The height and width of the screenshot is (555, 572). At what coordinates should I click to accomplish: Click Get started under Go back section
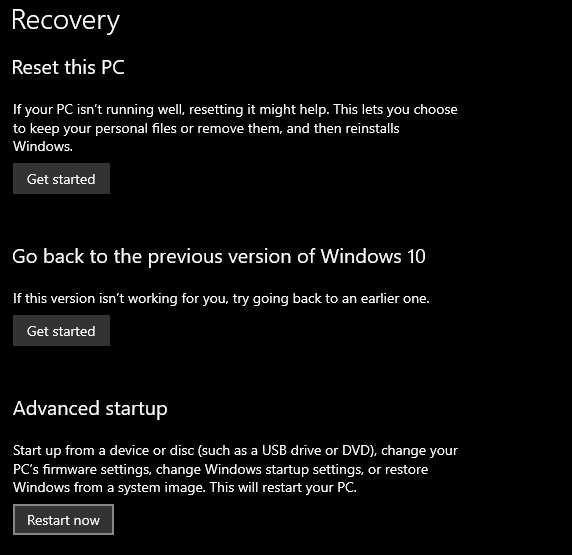coord(61,331)
